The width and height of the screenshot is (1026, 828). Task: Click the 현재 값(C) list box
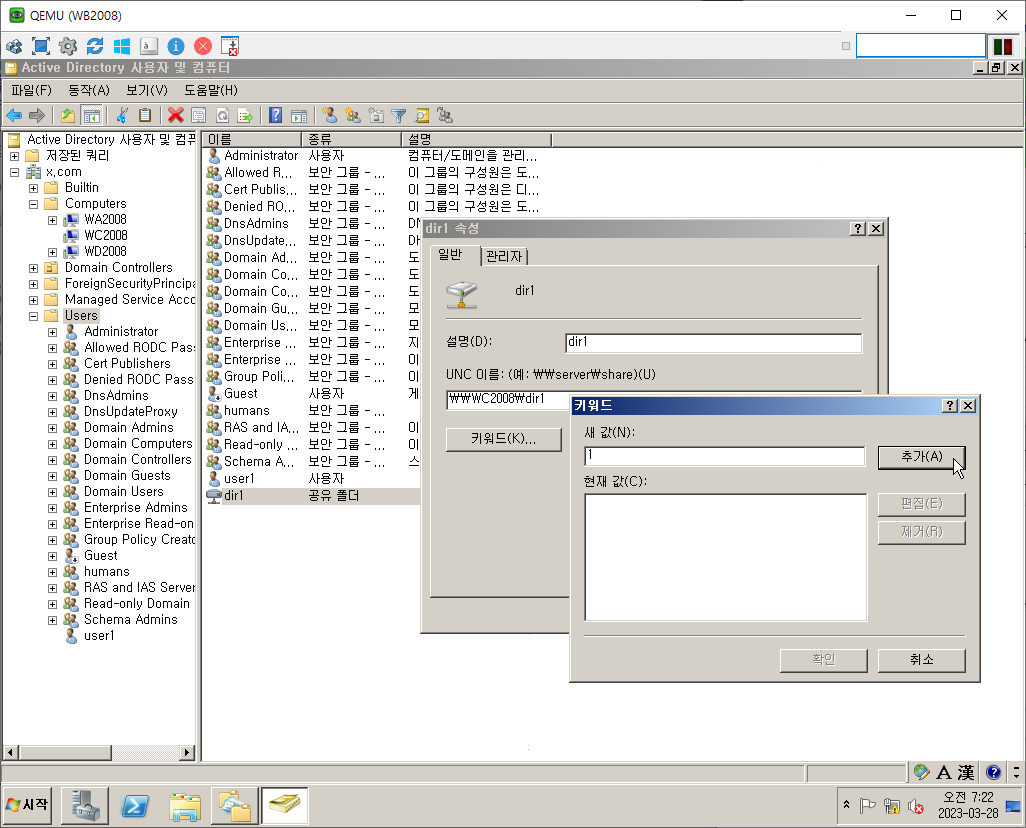pyautogui.click(x=726, y=557)
